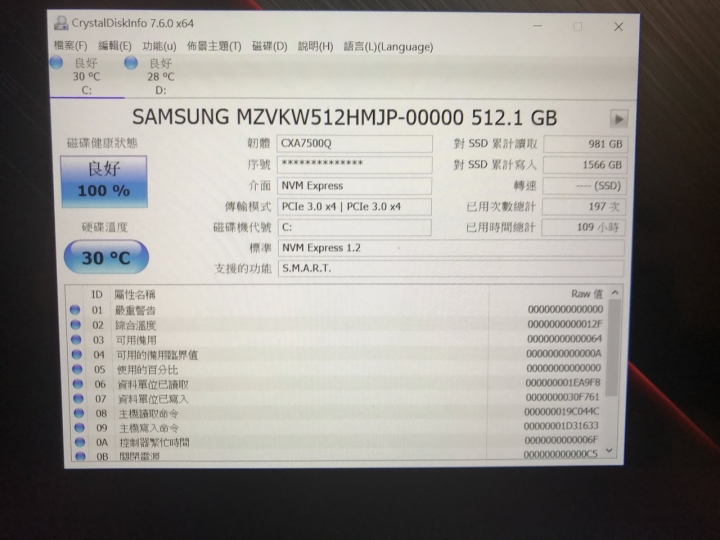Open the 佈景主題(T) menu
Screen dimensions: 720x540
coord(214,46)
